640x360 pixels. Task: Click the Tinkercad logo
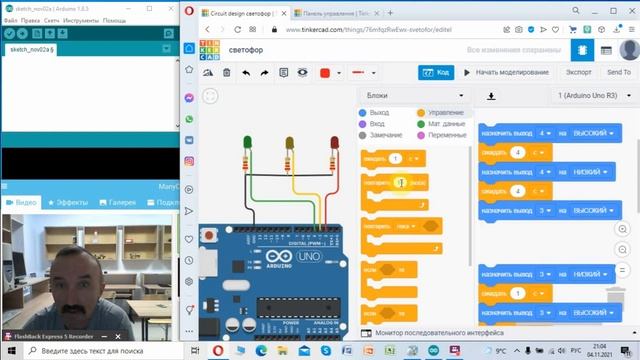click(210, 50)
